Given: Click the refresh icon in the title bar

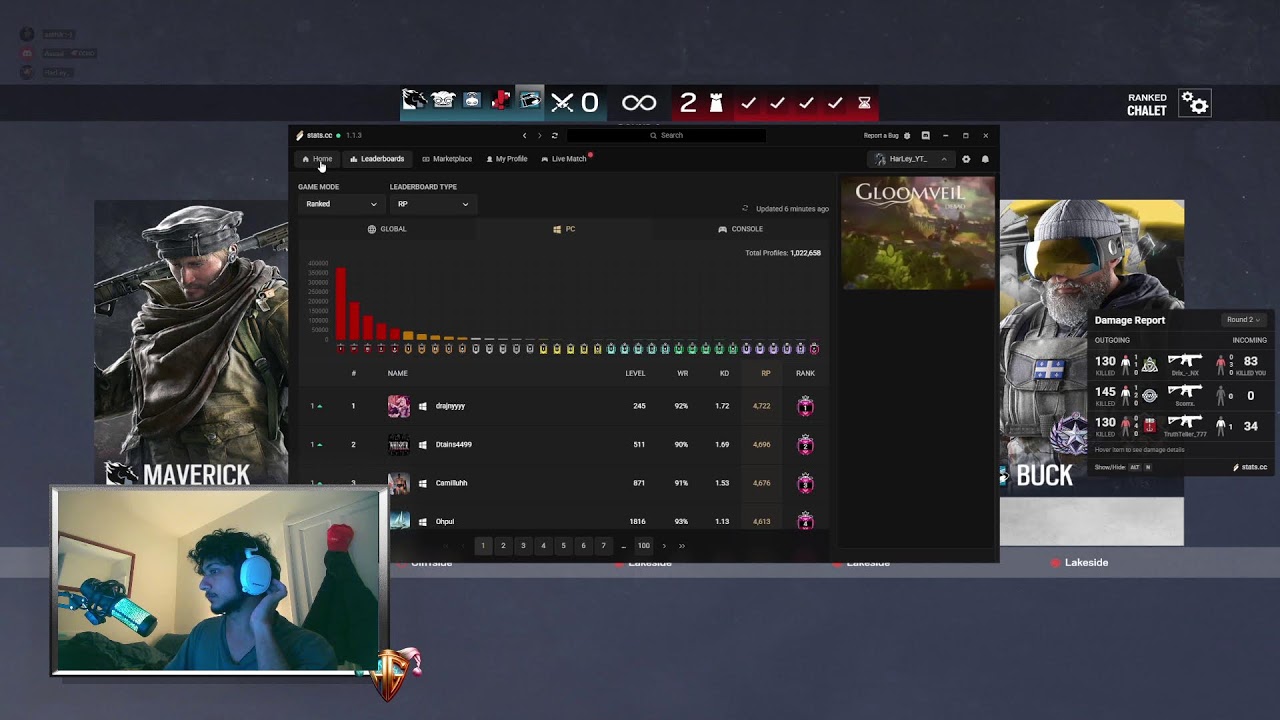Looking at the screenshot, I should (x=555, y=135).
